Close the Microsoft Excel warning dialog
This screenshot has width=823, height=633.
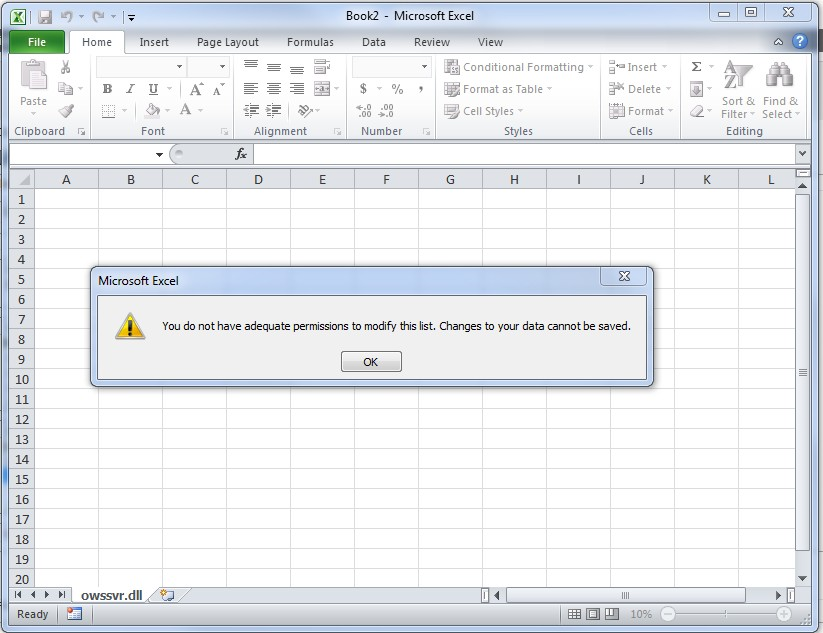point(624,276)
